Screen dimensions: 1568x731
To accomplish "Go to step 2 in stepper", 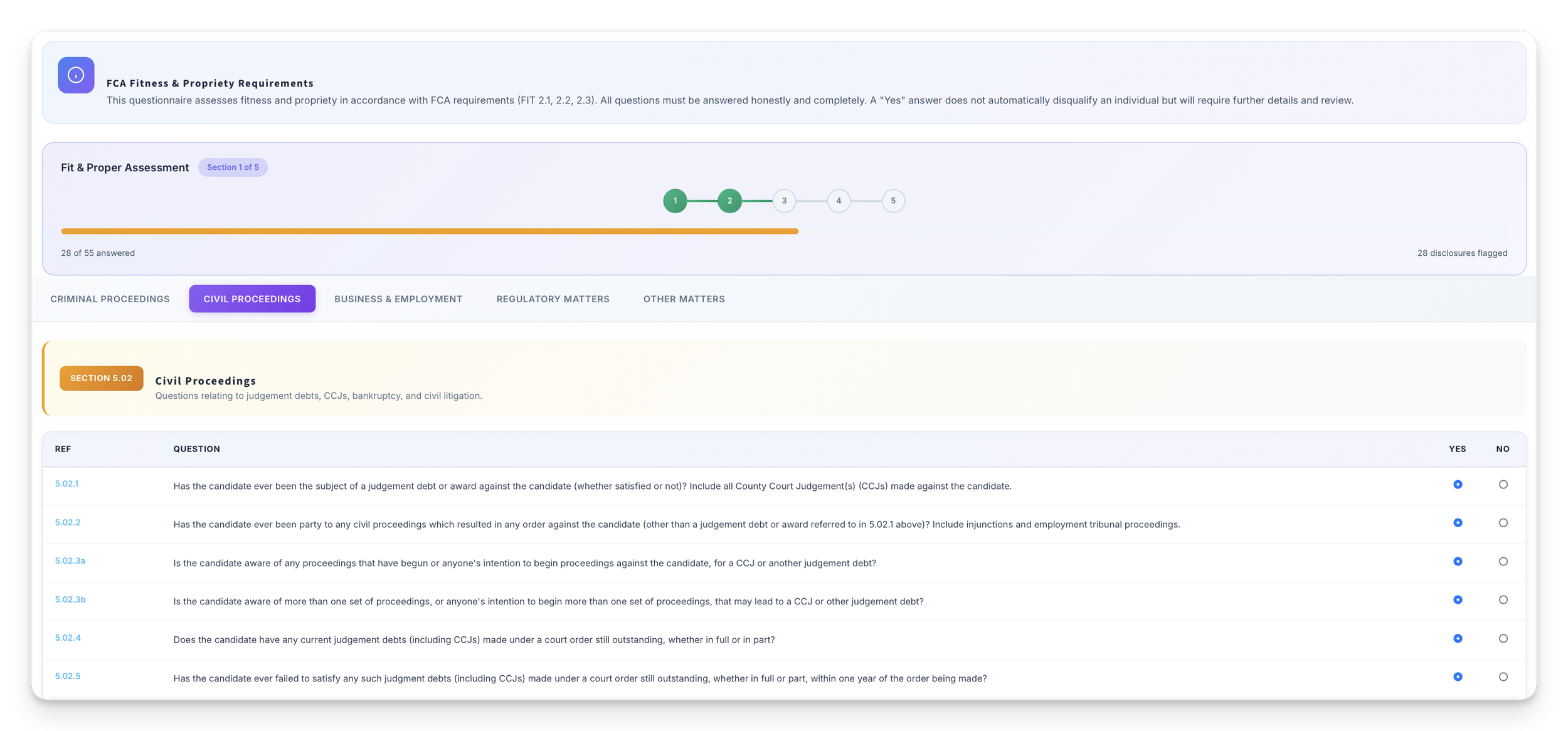I will click(729, 201).
